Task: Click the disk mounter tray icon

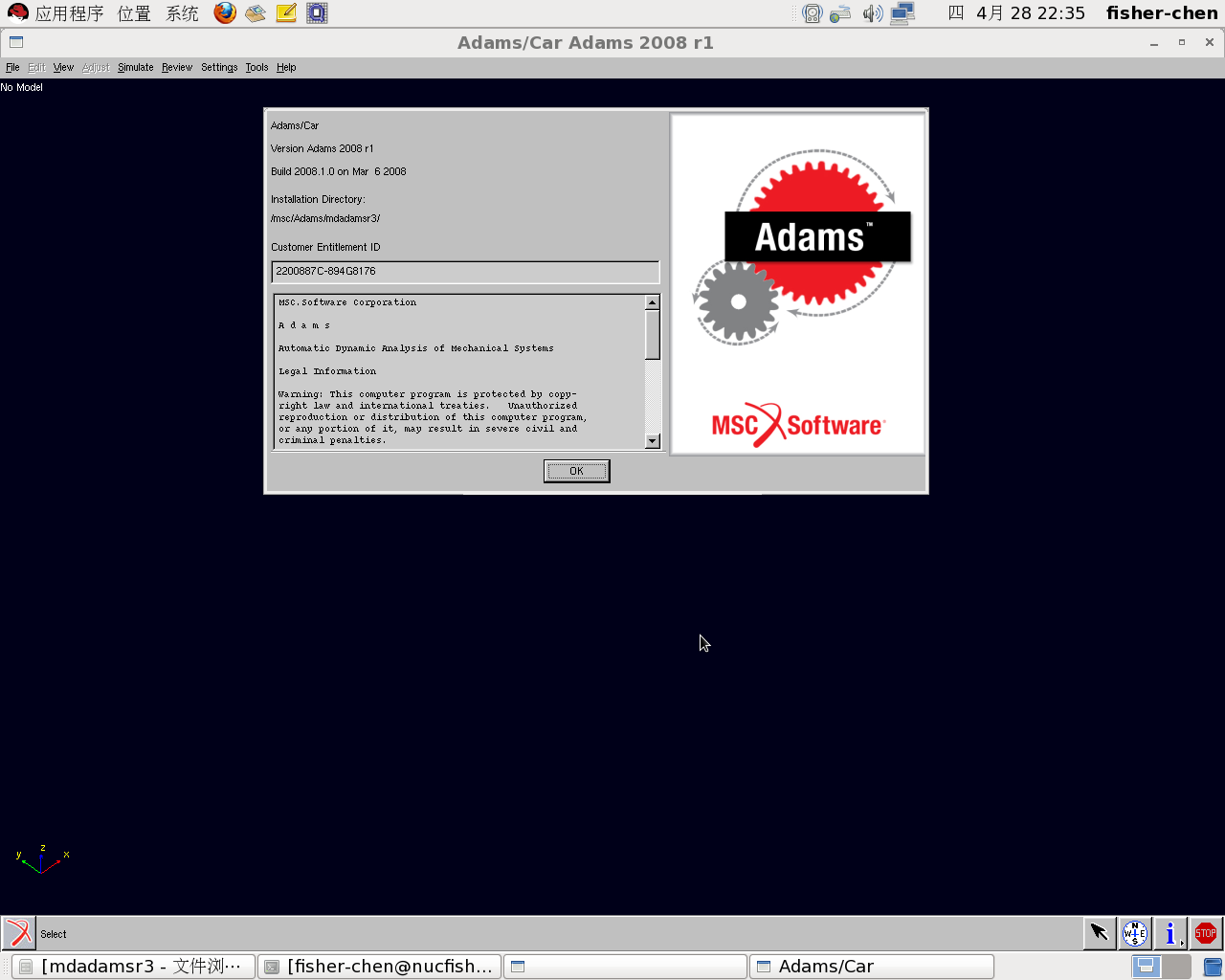Action: (x=813, y=13)
